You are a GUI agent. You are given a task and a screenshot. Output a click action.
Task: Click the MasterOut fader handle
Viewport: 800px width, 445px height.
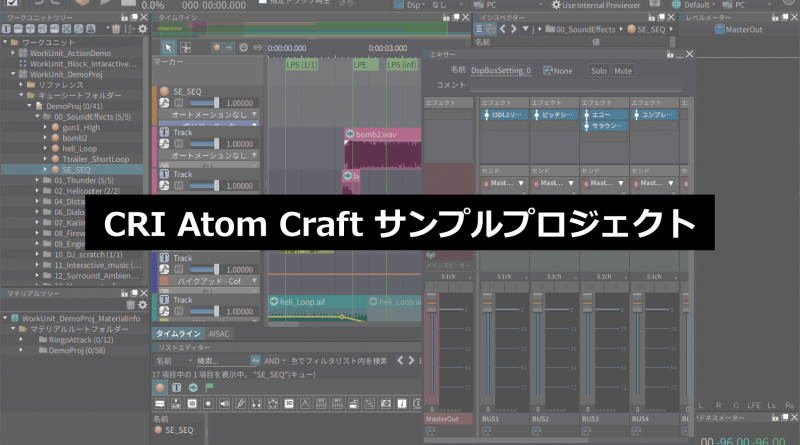(x=432, y=305)
